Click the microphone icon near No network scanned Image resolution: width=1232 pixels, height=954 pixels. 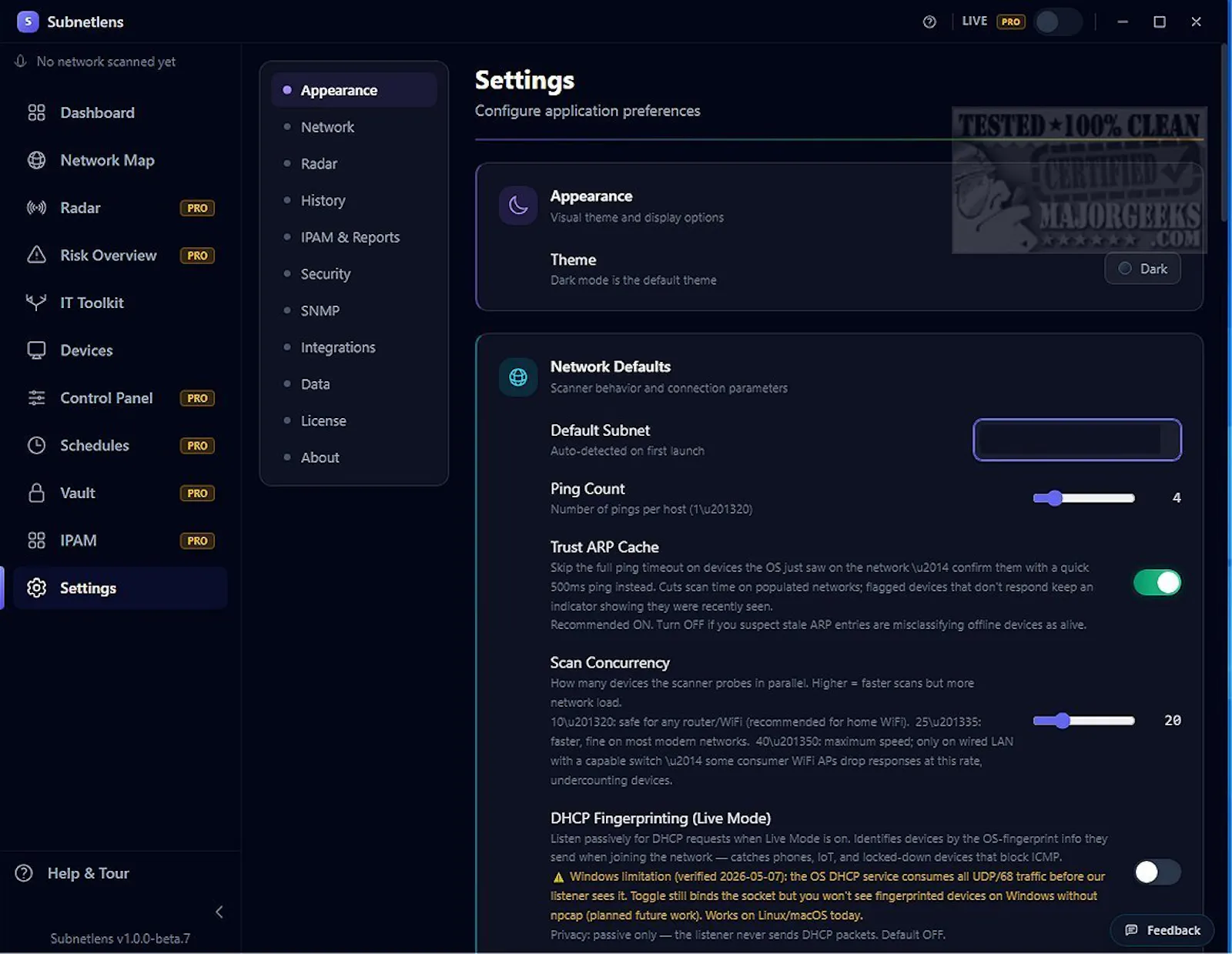tap(21, 61)
